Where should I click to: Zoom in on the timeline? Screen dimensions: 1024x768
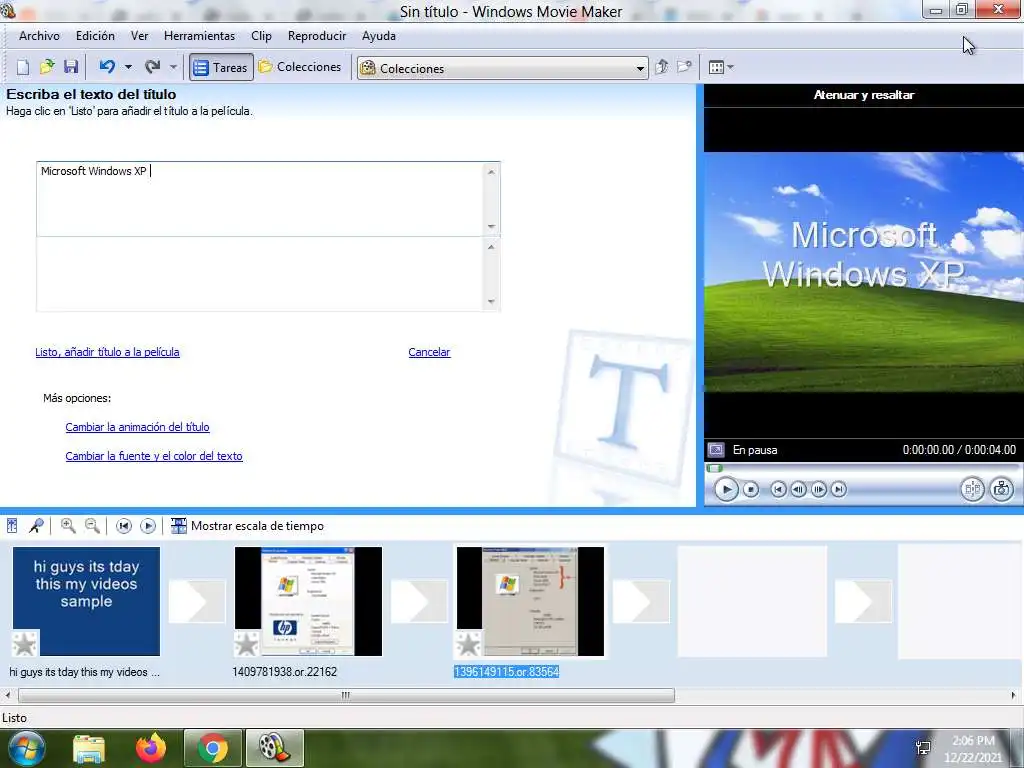(68, 526)
